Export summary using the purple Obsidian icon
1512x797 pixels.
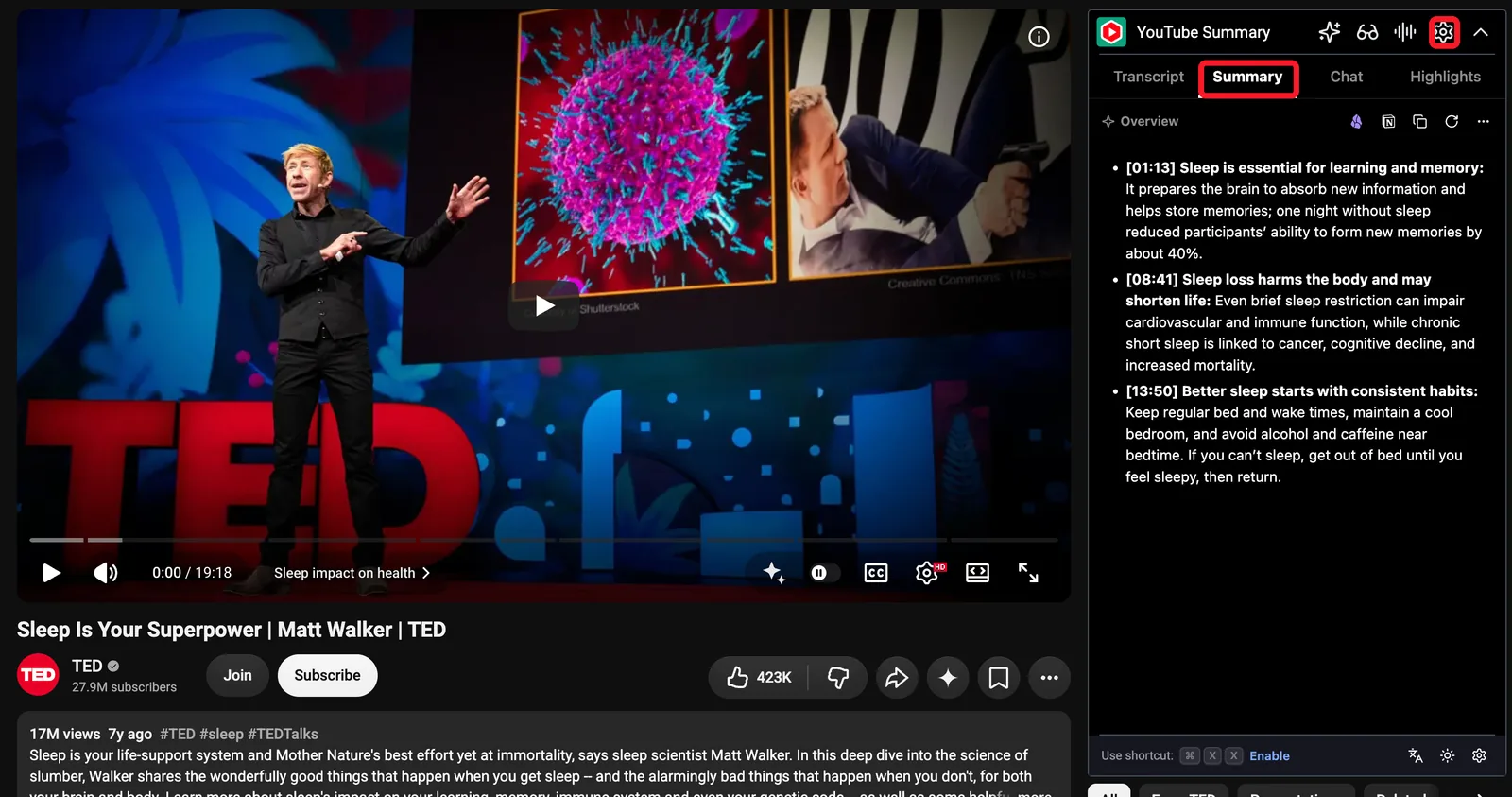tap(1356, 121)
